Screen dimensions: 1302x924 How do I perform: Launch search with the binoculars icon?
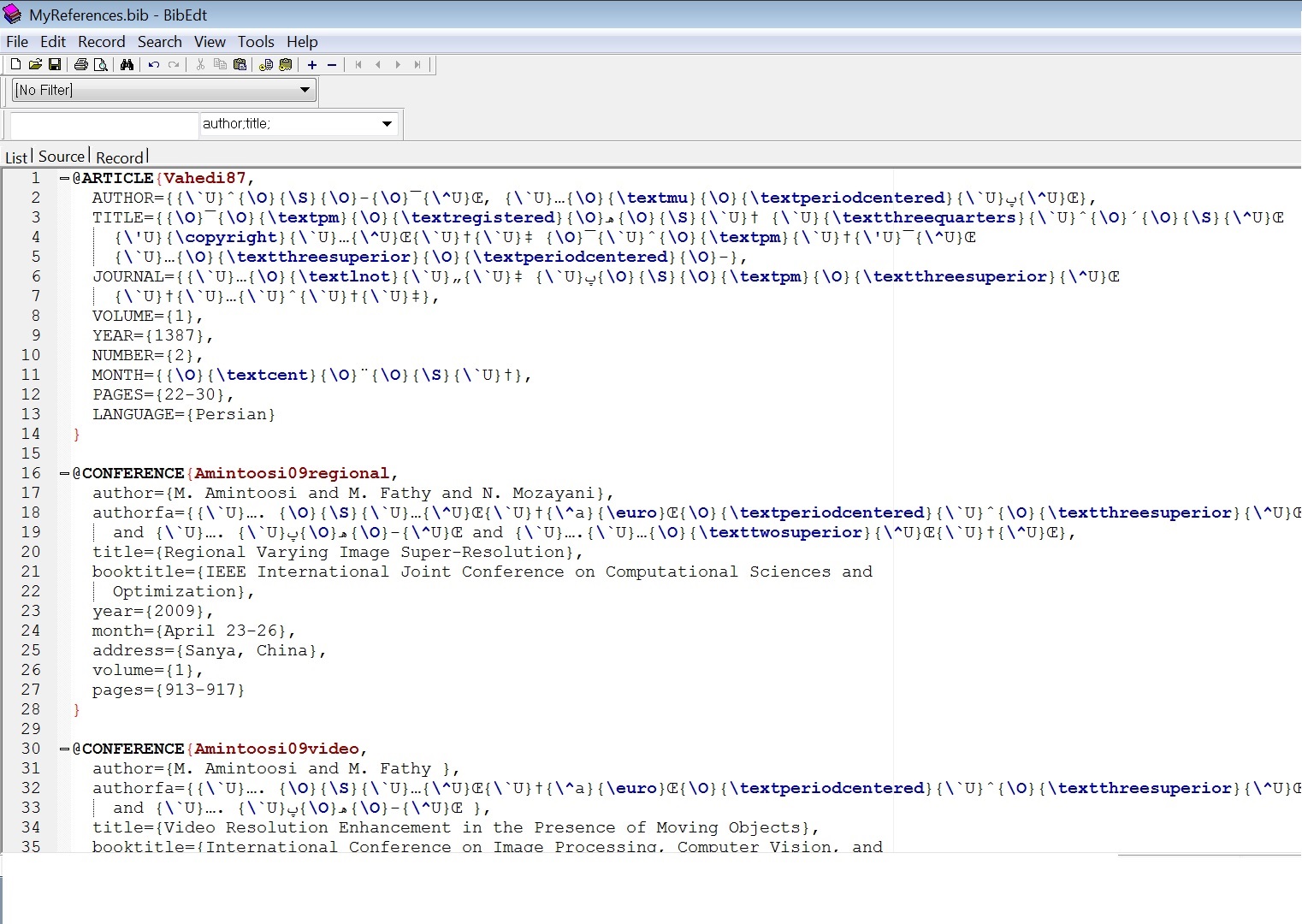pos(127,64)
